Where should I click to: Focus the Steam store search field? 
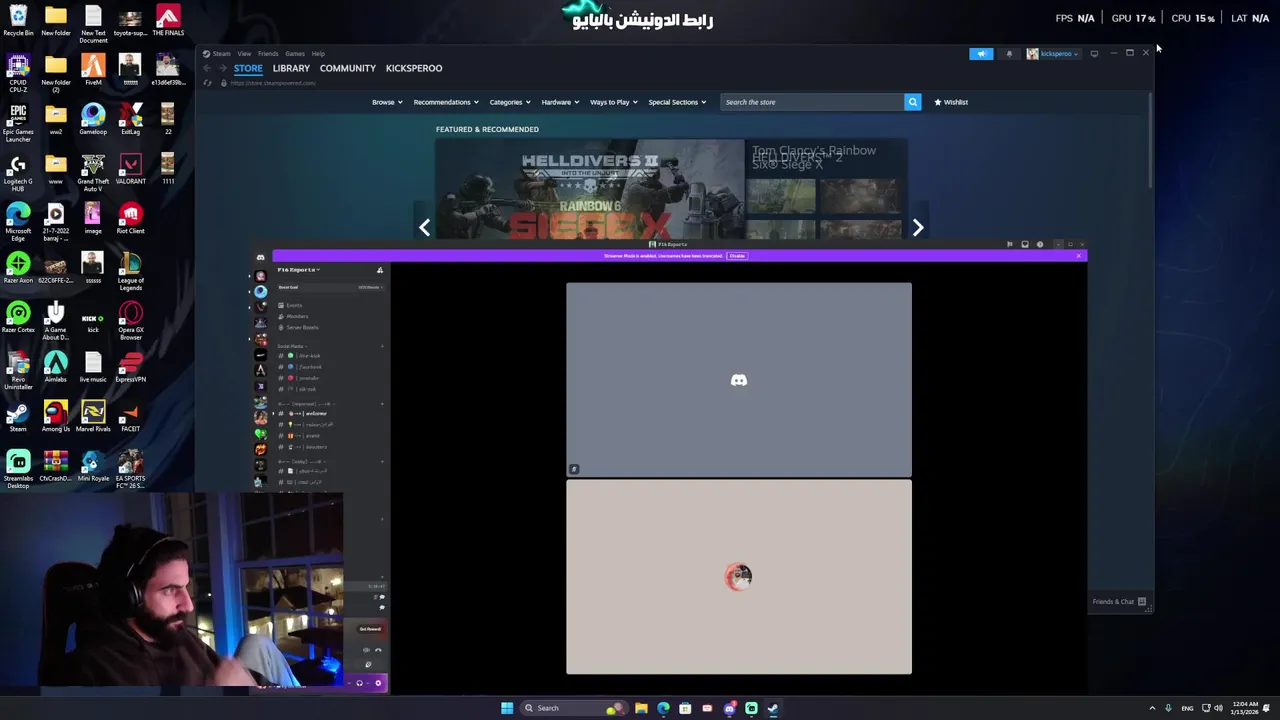(x=812, y=102)
